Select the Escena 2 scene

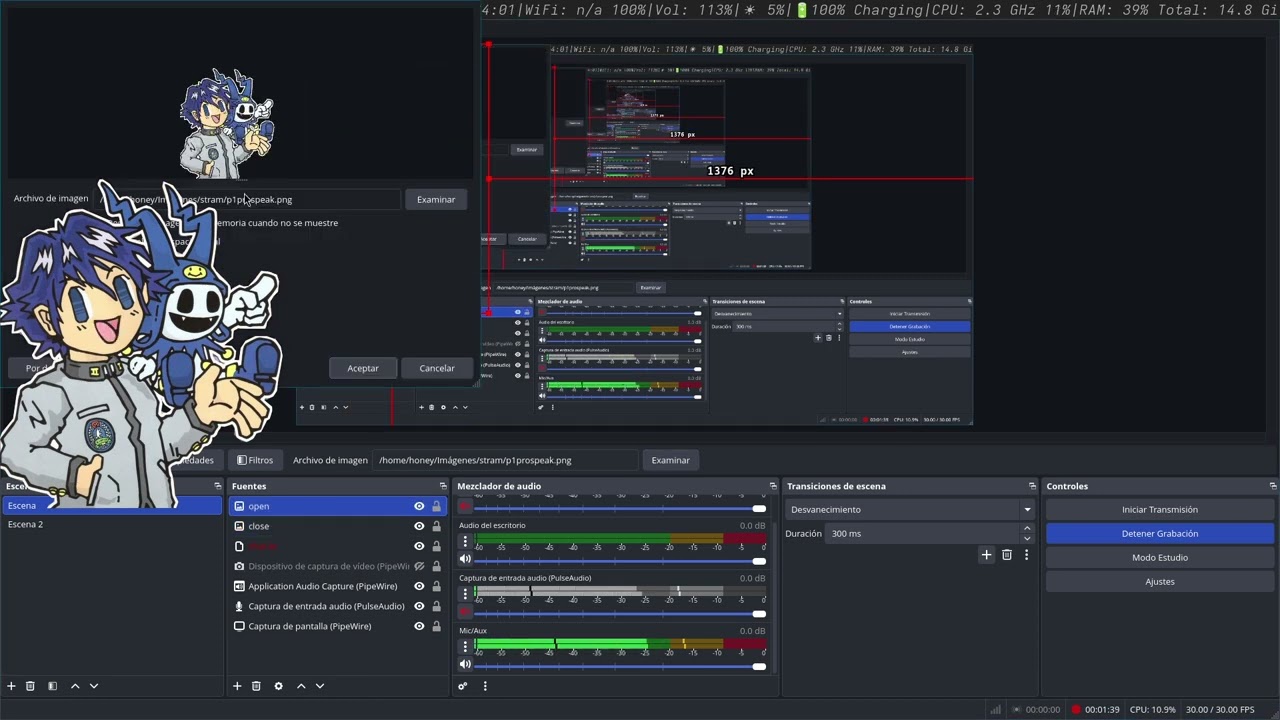111,524
